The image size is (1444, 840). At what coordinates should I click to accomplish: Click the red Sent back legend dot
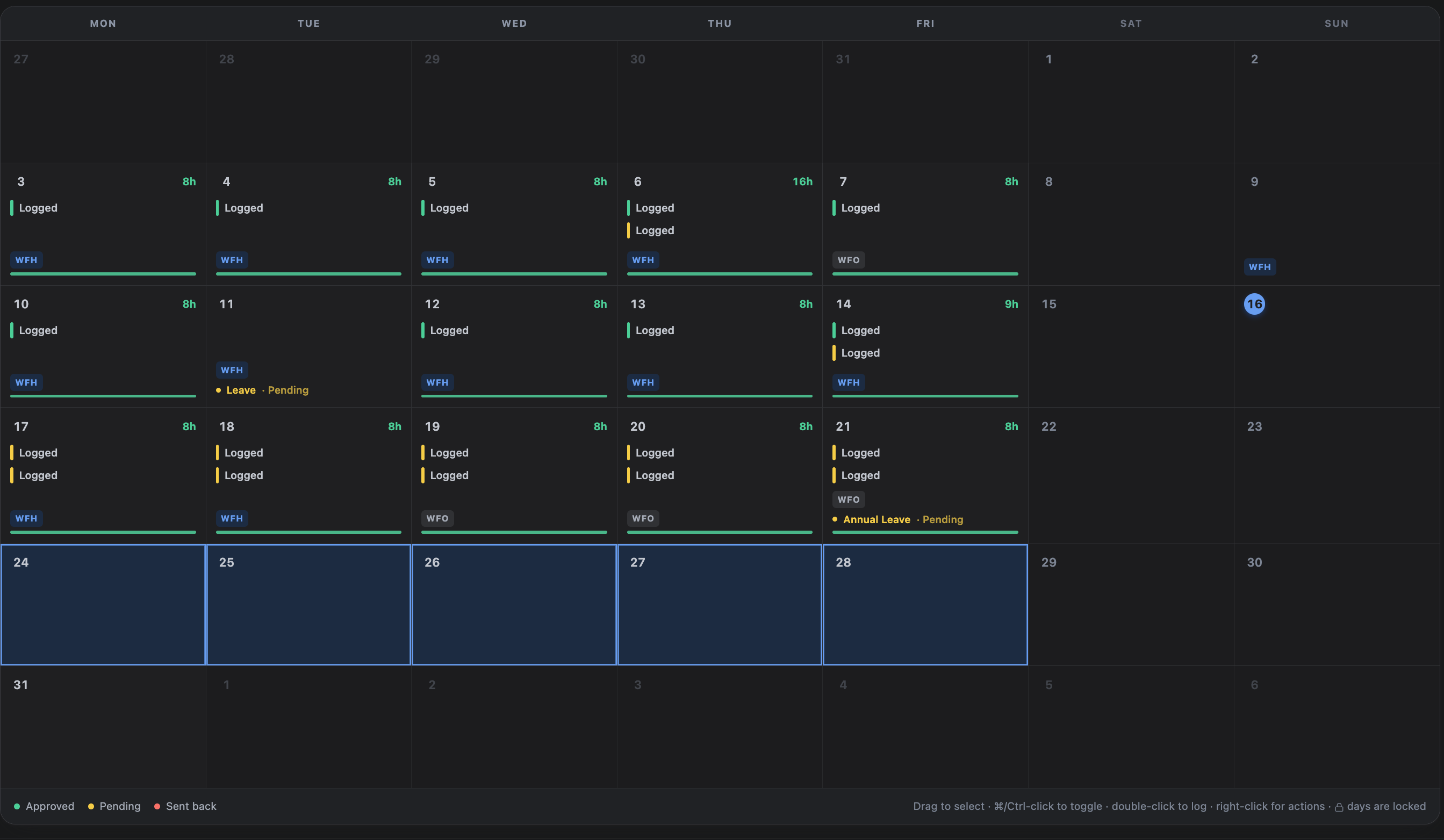tap(157, 806)
